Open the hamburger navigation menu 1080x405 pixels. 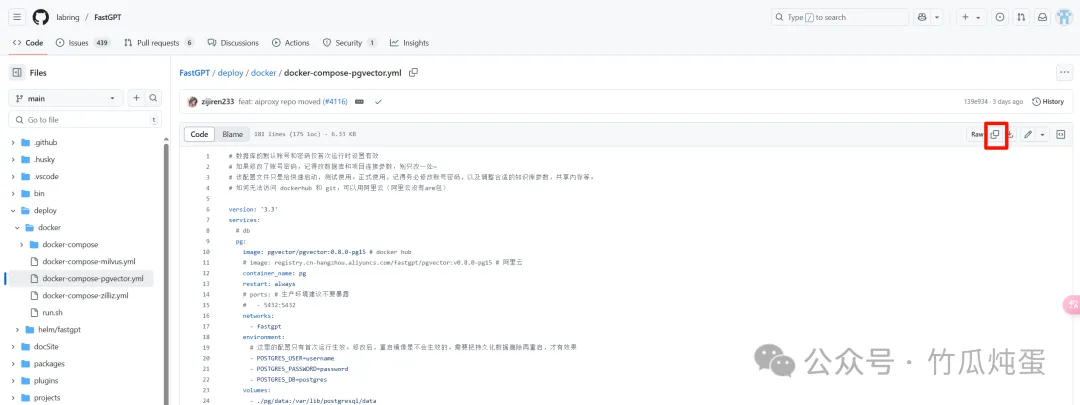[17, 17]
